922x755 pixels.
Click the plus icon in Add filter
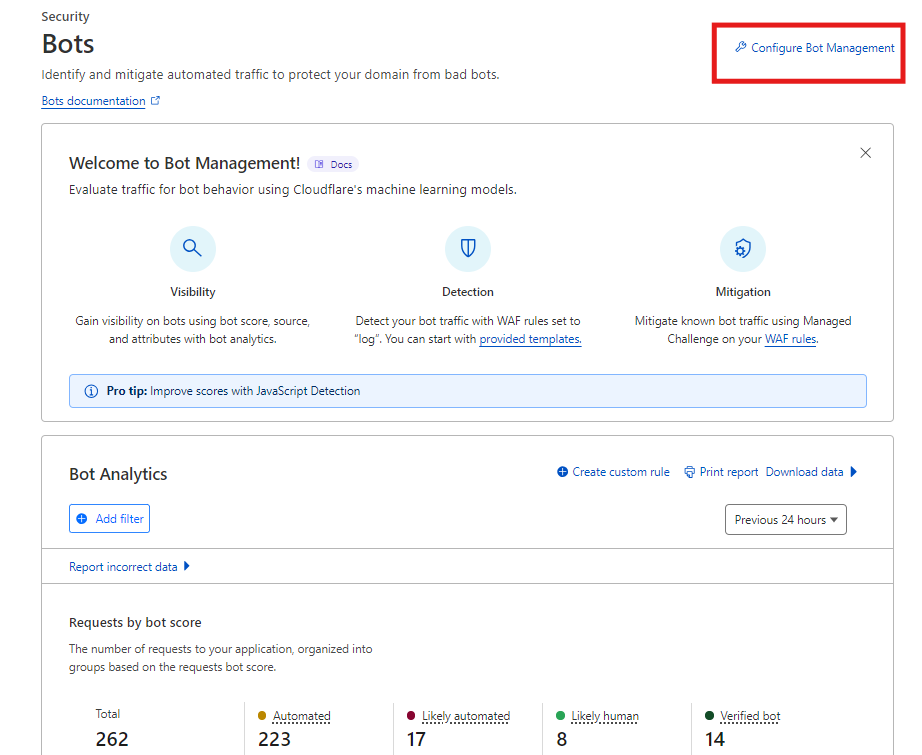click(82, 519)
